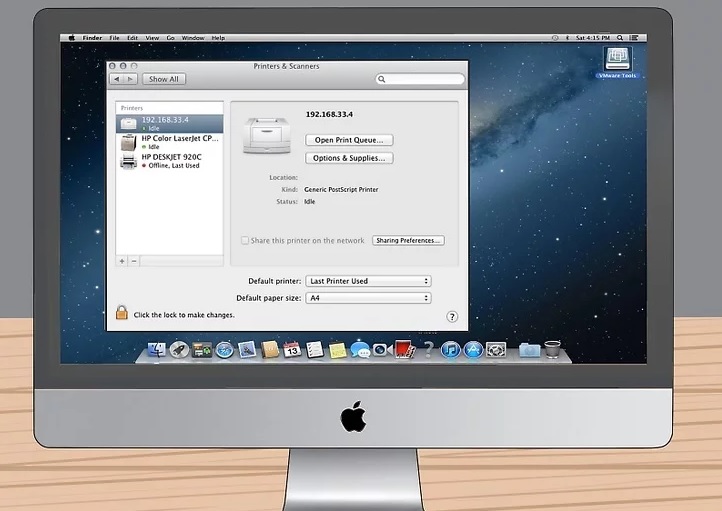Select HP Color LaserJet printer
Image resolution: width=722 pixels, height=511 pixels.
pyautogui.click(x=169, y=142)
